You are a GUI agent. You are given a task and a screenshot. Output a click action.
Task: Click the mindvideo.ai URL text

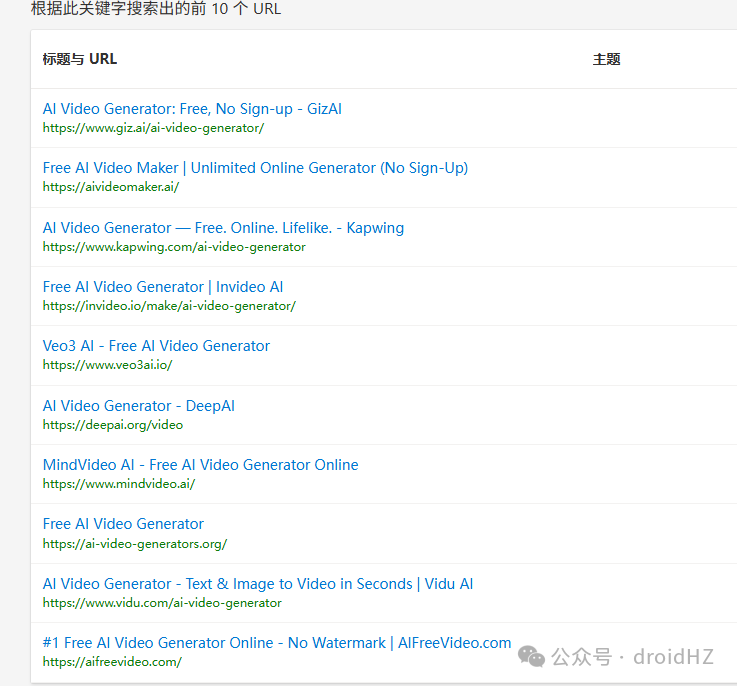[x=119, y=484]
